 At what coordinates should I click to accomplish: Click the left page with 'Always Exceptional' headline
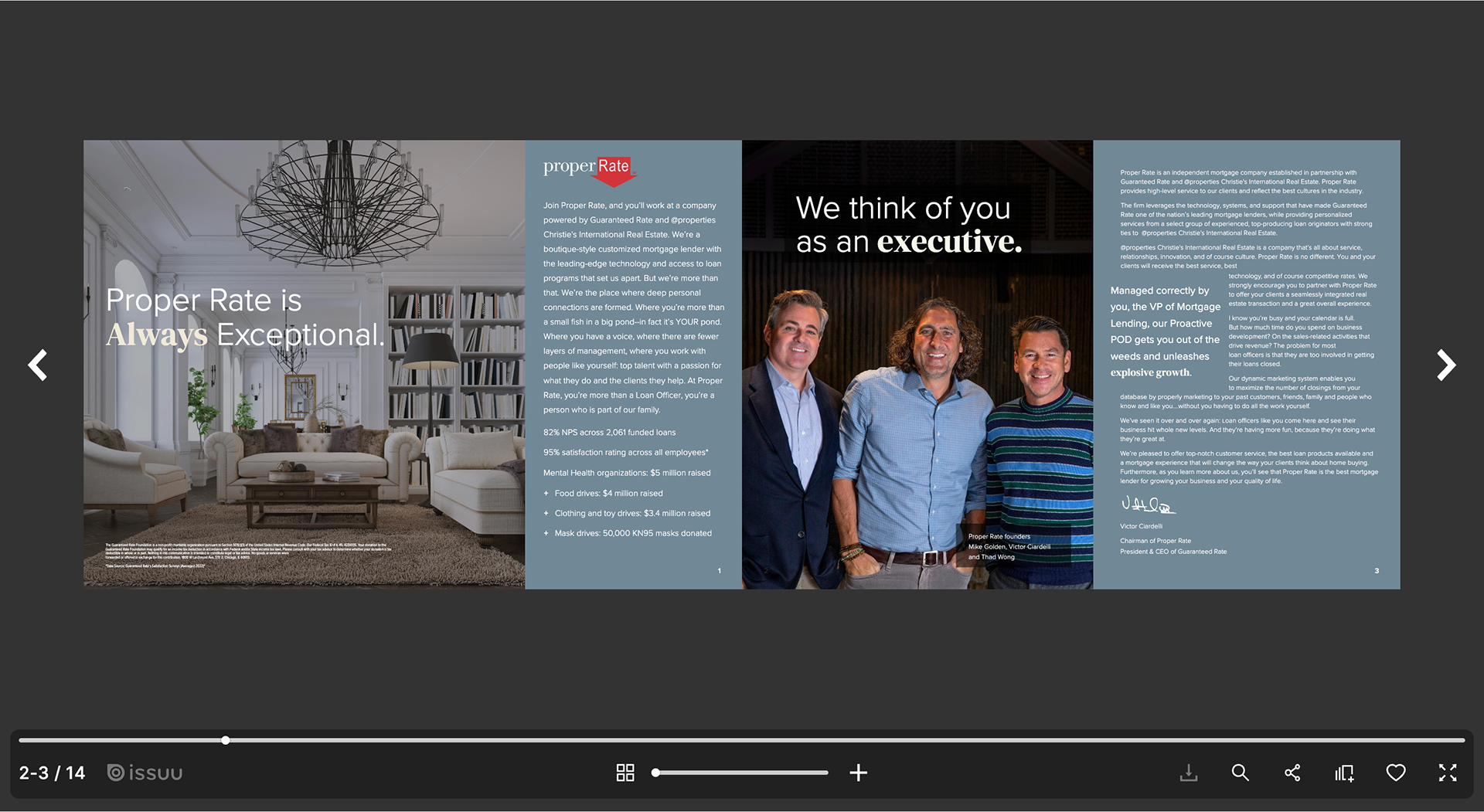point(304,364)
